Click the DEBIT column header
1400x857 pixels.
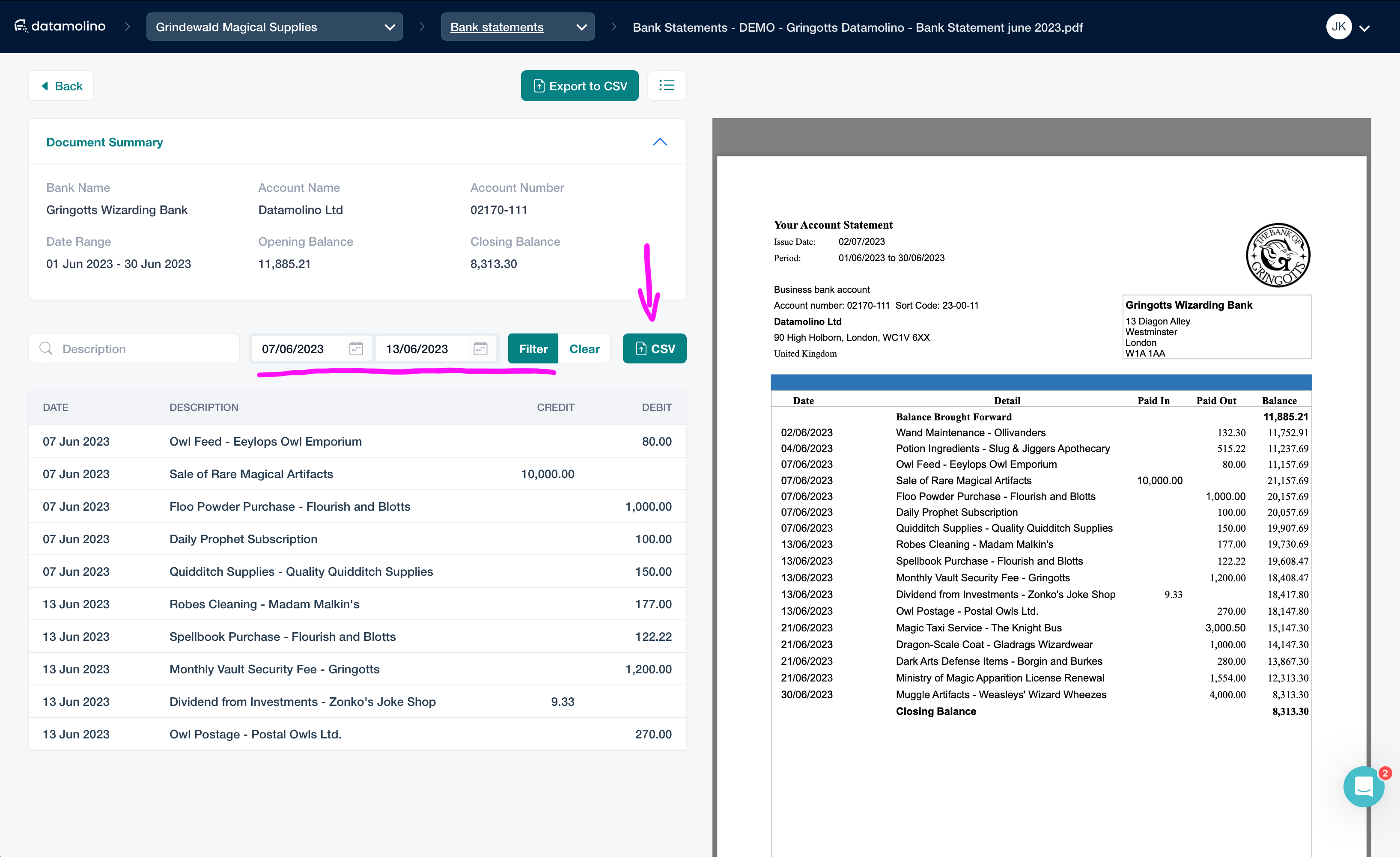click(x=656, y=407)
